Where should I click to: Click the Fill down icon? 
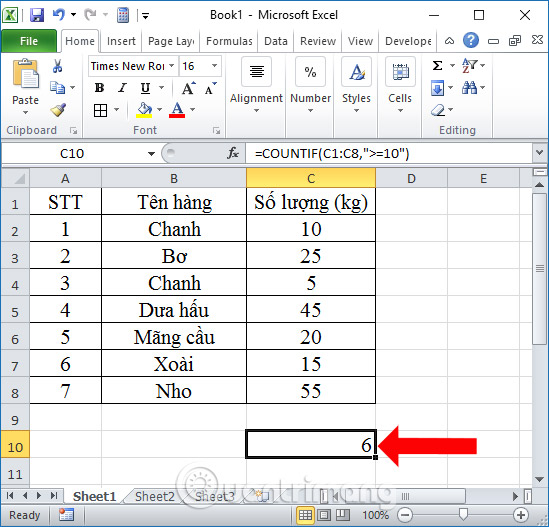click(437, 88)
